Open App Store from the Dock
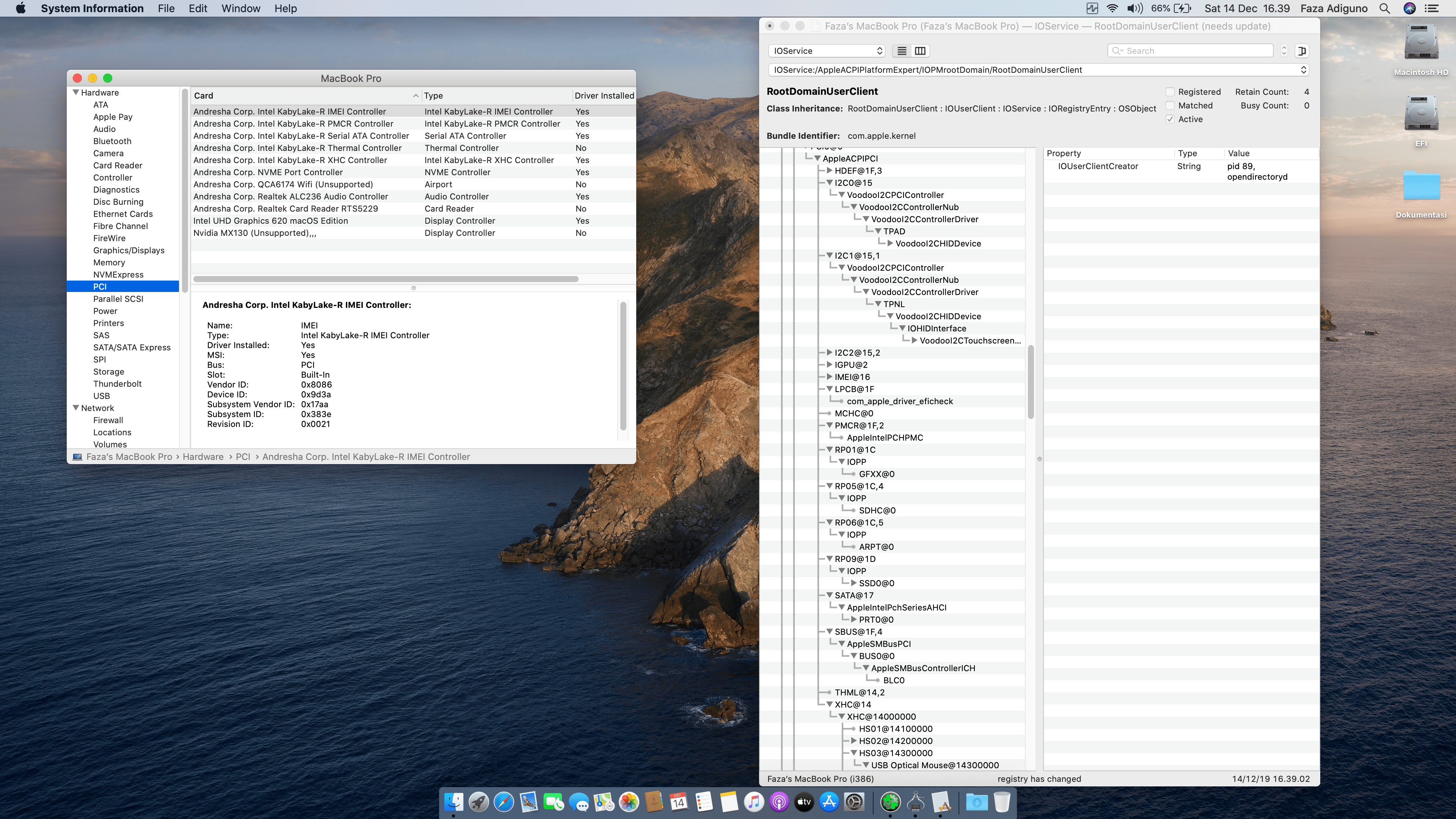Viewport: 1456px width, 819px height. tap(828, 802)
